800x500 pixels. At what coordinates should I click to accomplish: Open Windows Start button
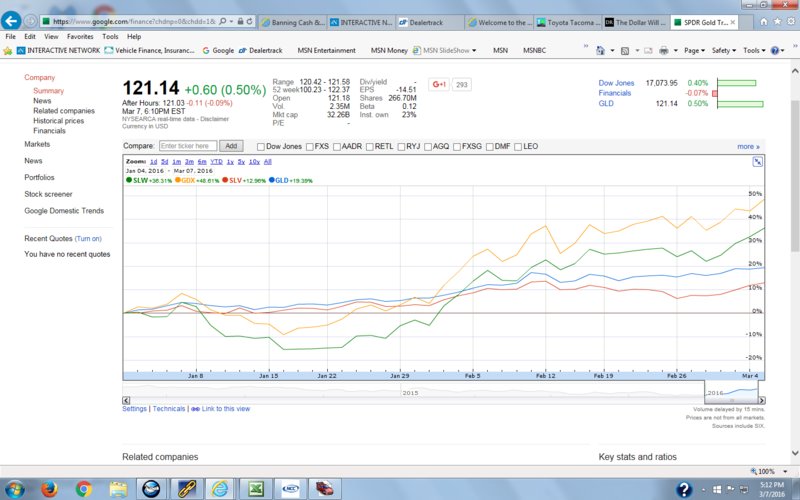[x=14, y=489]
